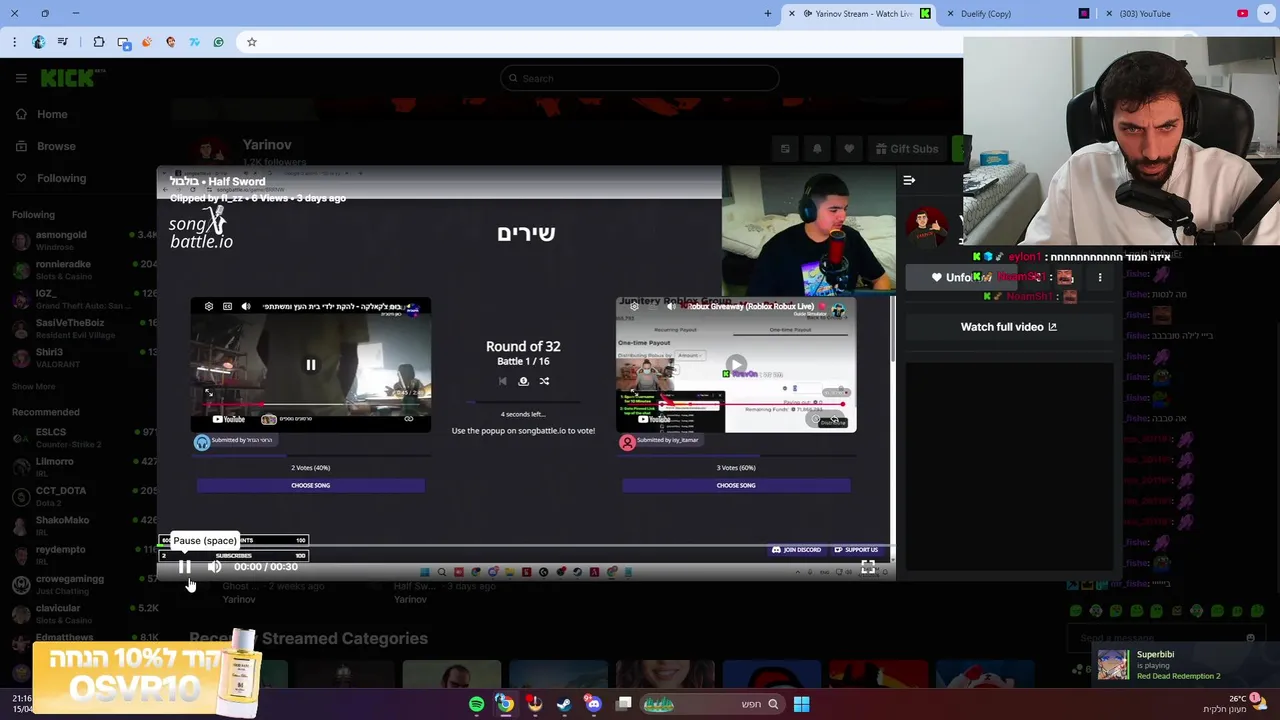The height and width of the screenshot is (720, 1280).
Task: Open Task View from the taskbar
Action: click(x=624, y=704)
